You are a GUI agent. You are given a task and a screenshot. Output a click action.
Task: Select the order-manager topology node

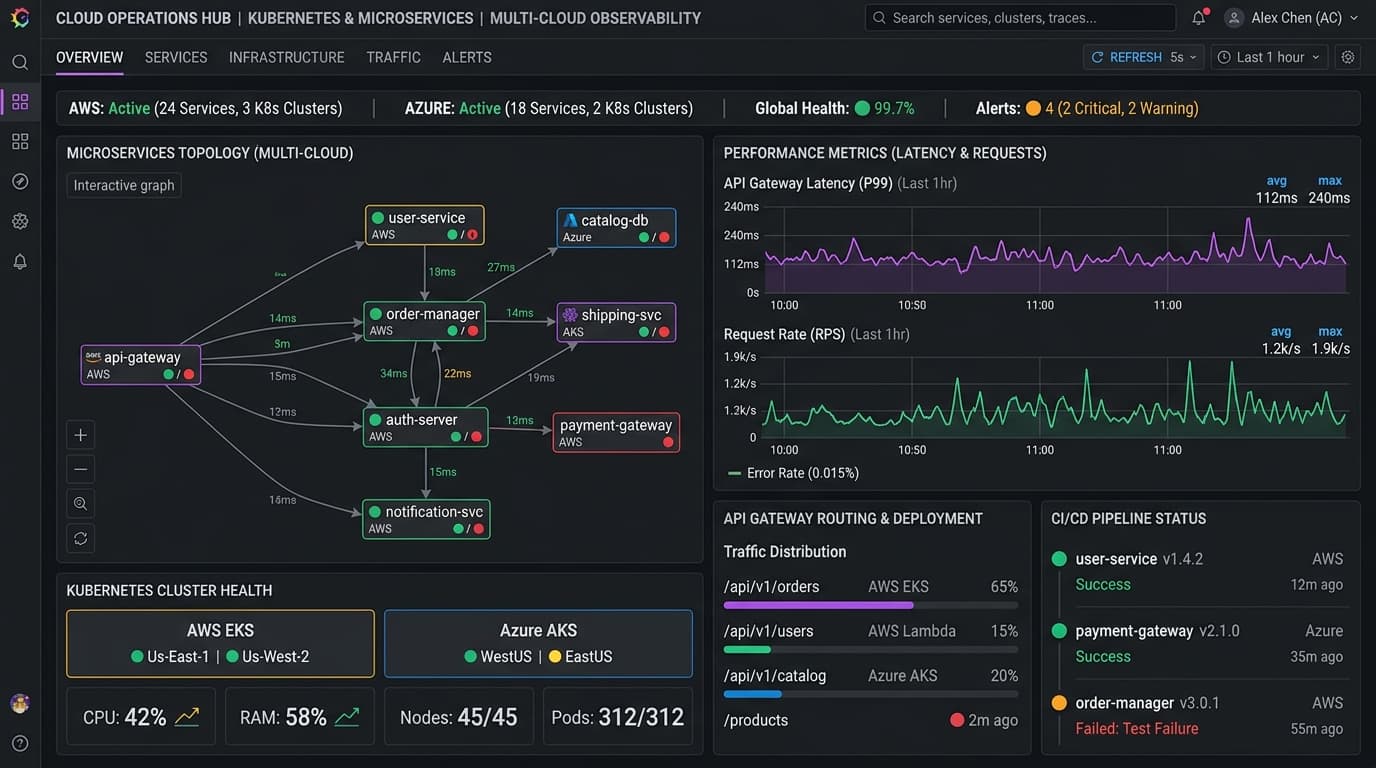click(425, 321)
